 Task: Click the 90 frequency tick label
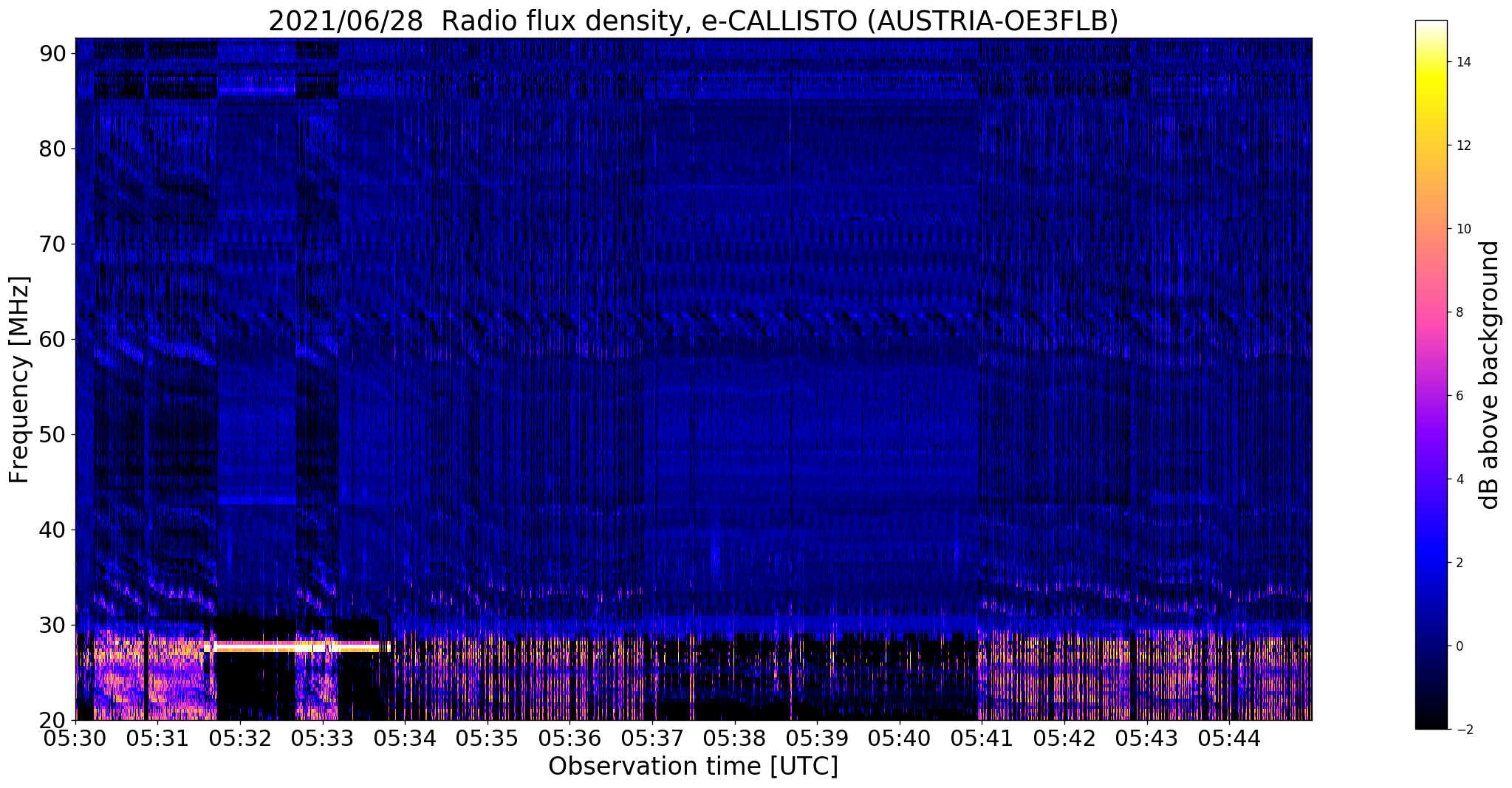point(52,53)
